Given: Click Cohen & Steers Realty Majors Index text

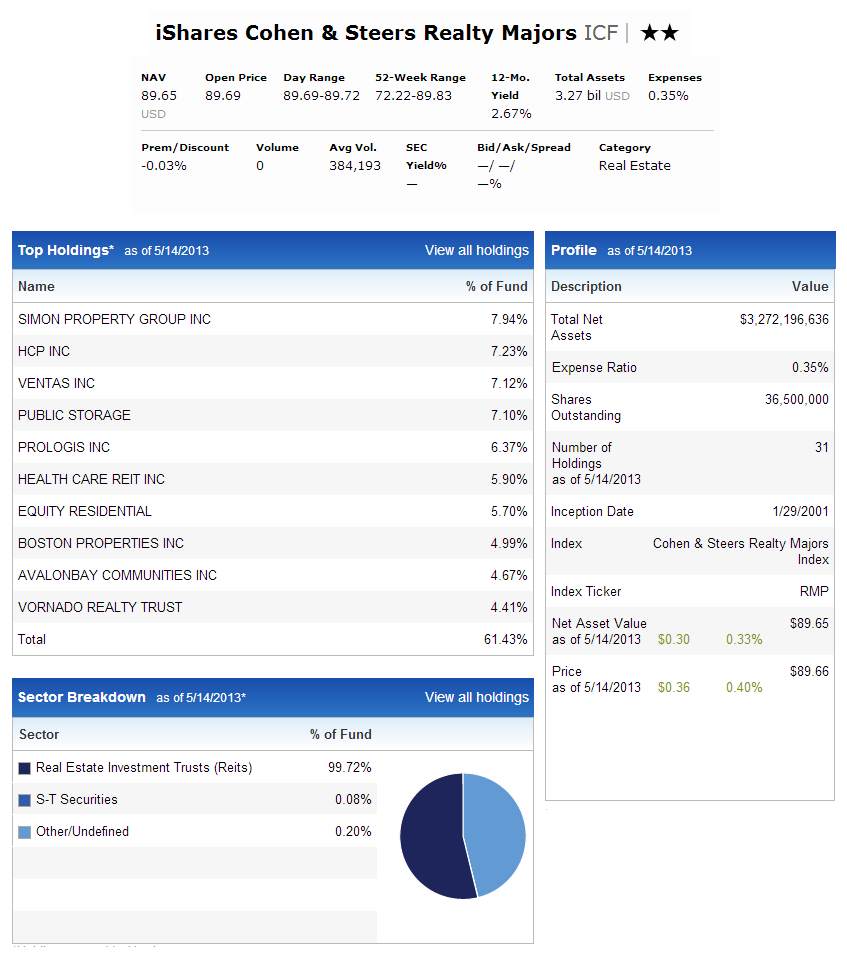Looking at the screenshot, I should [x=740, y=551].
